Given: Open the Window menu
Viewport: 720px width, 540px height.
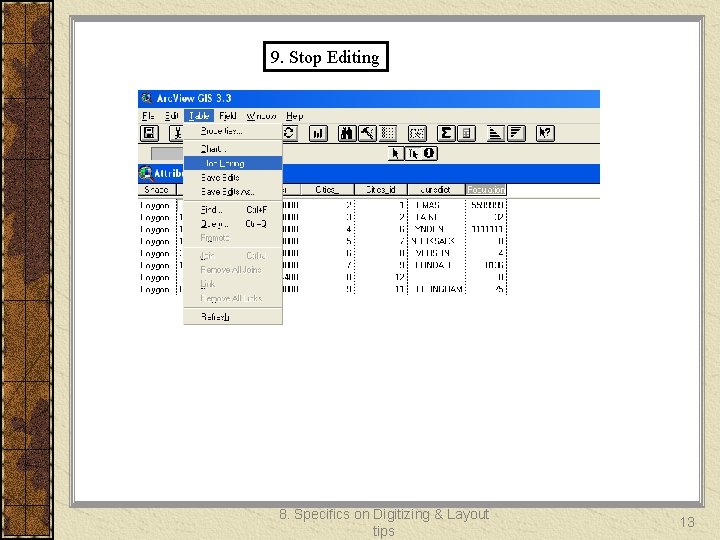Looking at the screenshot, I should (261, 116).
